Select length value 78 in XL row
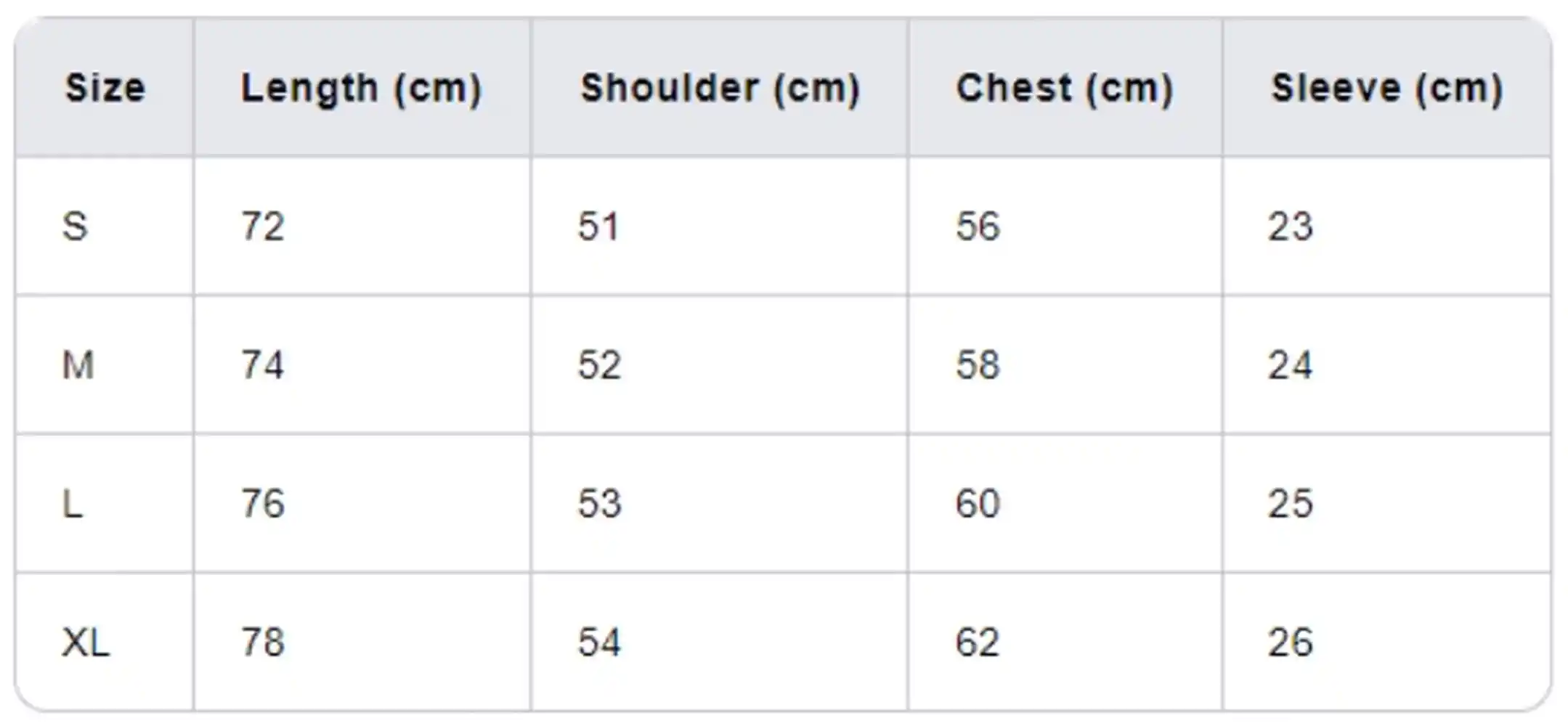The image size is (1568, 726). (263, 643)
